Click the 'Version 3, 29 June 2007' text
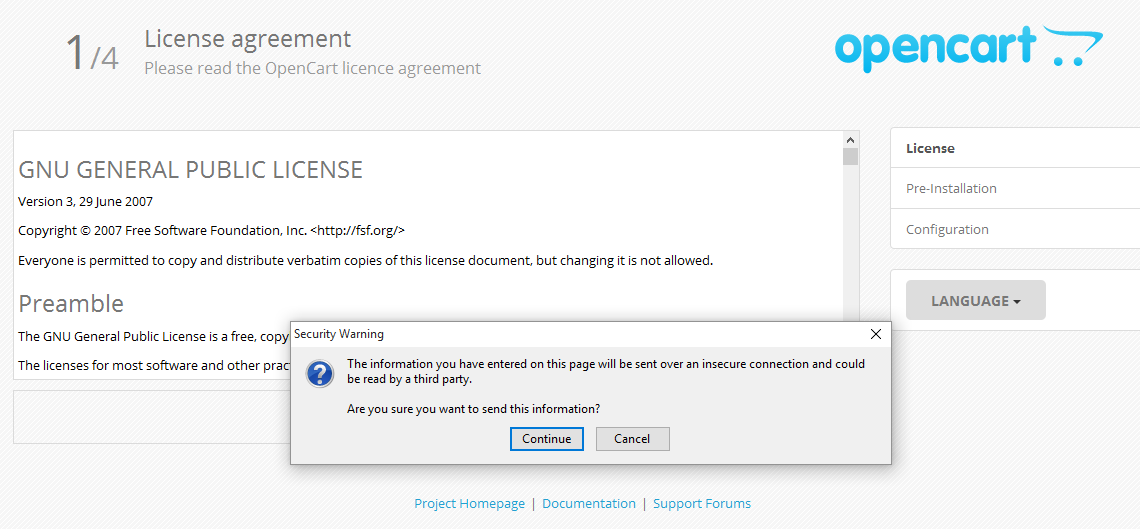 click(85, 201)
